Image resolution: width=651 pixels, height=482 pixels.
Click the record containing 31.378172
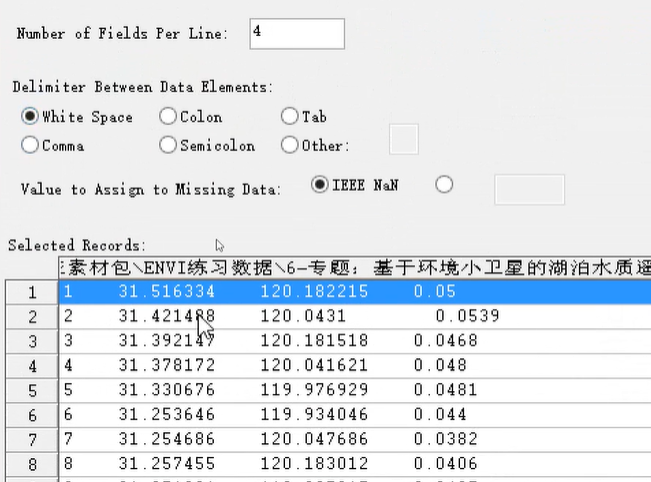(x=355, y=365)
